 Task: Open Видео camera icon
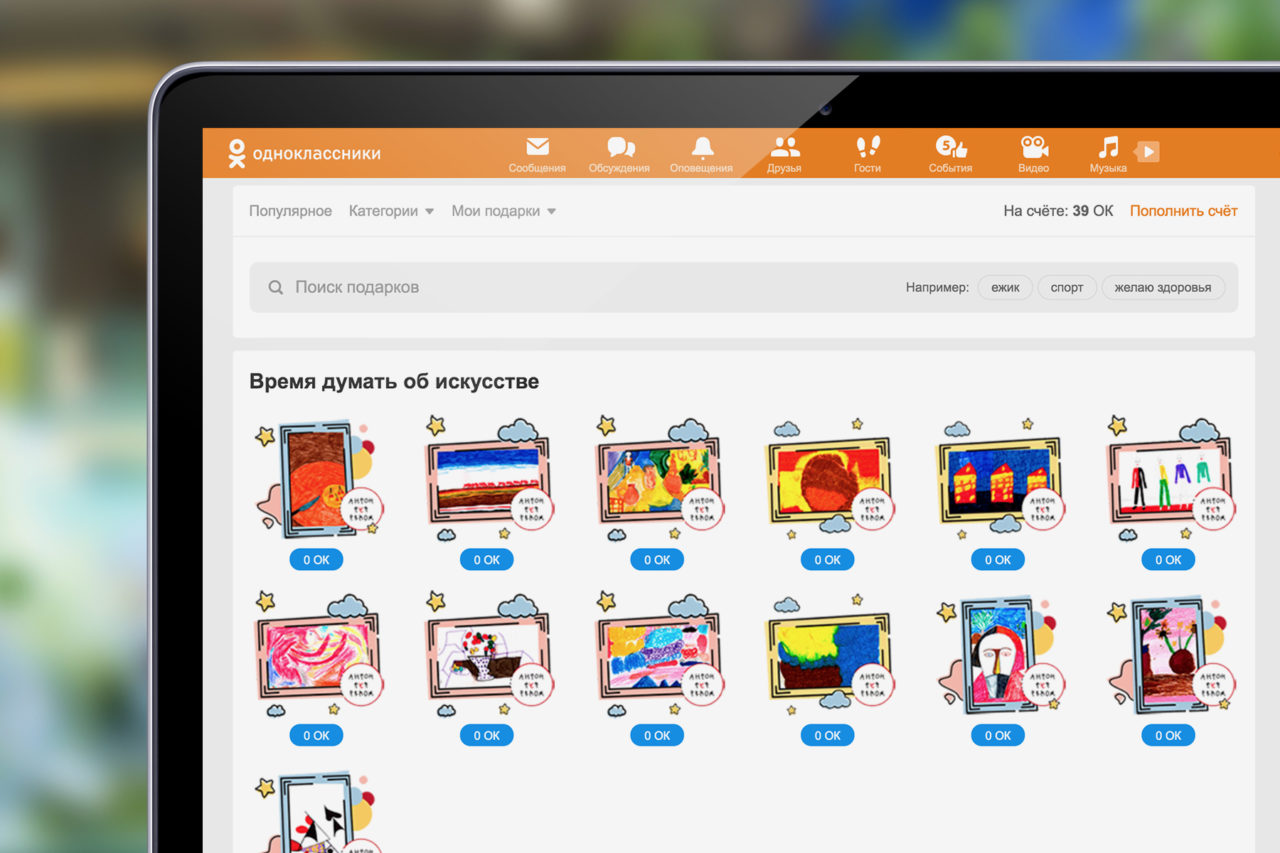[1034, 148]
